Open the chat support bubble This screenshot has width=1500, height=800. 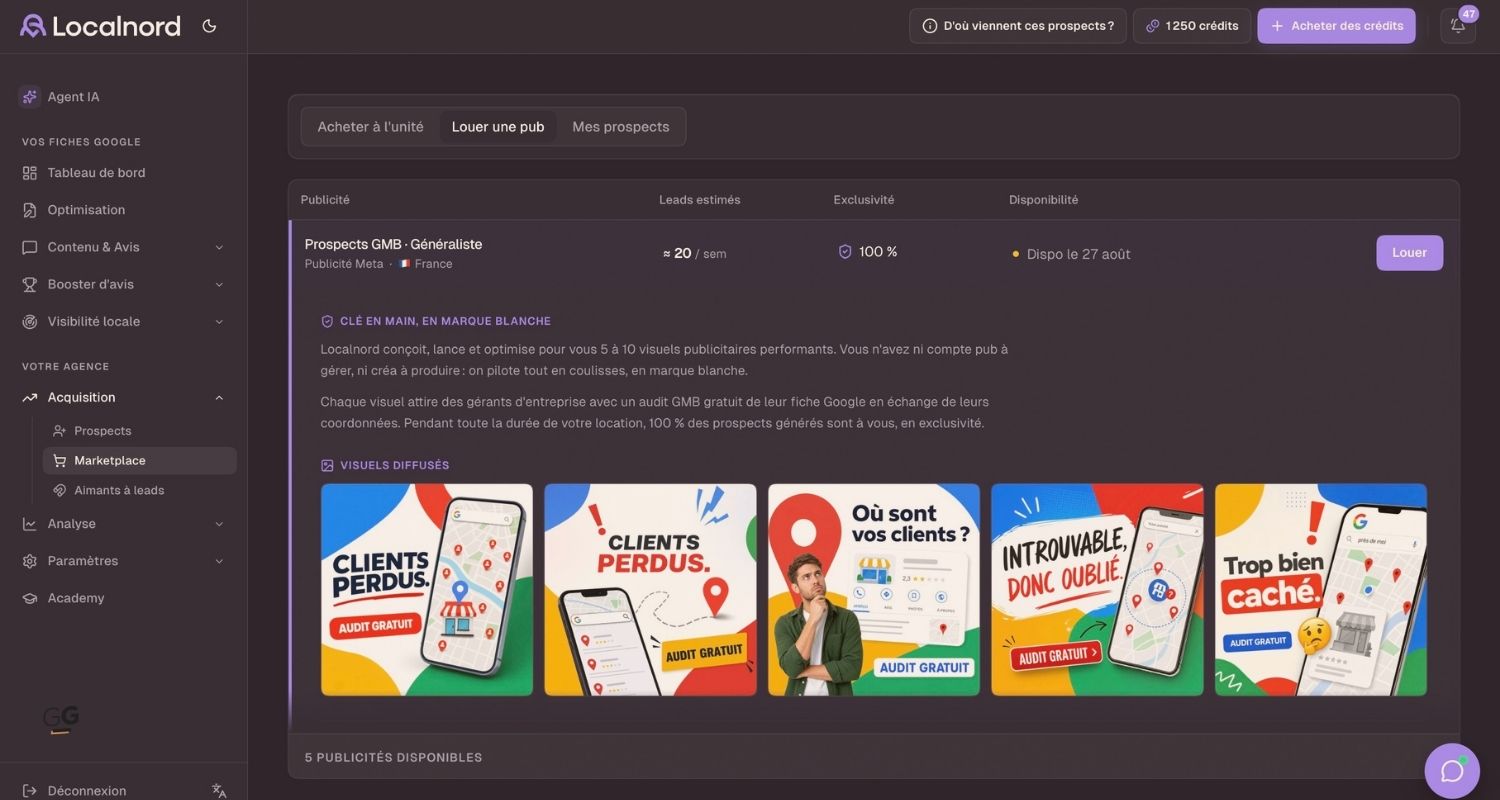point(1452,771)
